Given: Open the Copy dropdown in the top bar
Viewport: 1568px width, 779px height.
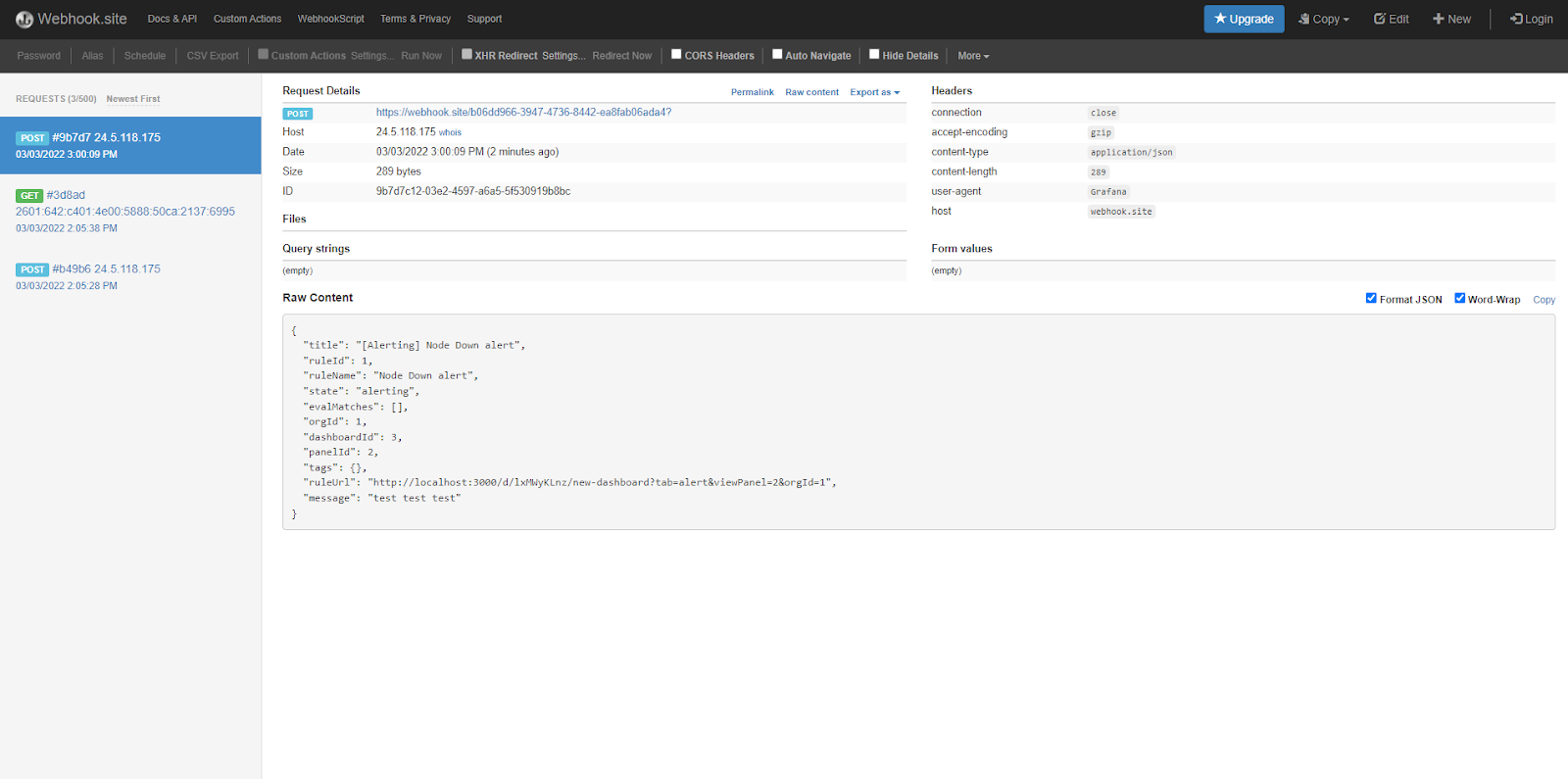Looking at the screenshot, I should click(1323, 19).
